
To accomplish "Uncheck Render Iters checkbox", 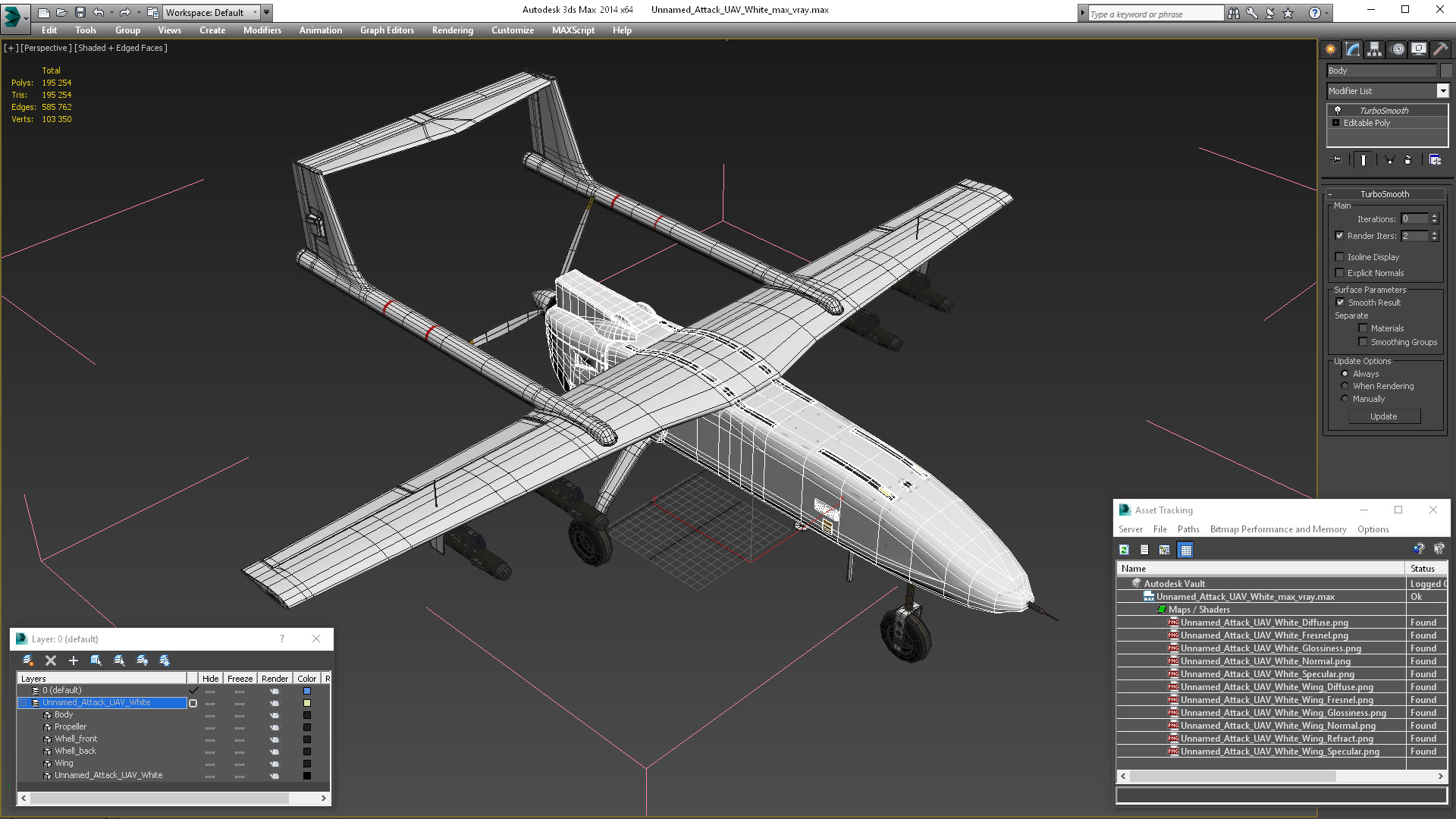I will click(1339, 236).
